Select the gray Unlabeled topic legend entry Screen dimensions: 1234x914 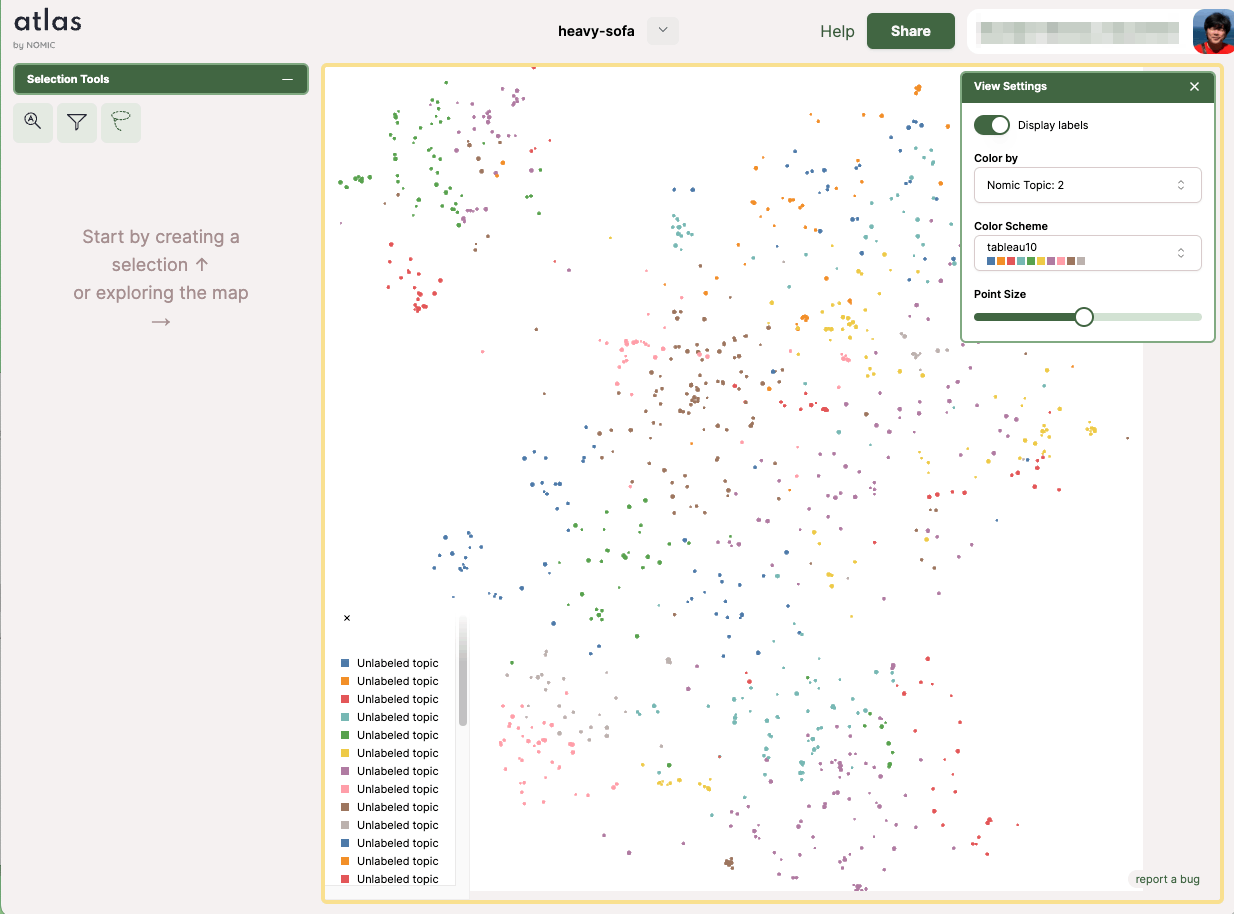pos(390,825)
